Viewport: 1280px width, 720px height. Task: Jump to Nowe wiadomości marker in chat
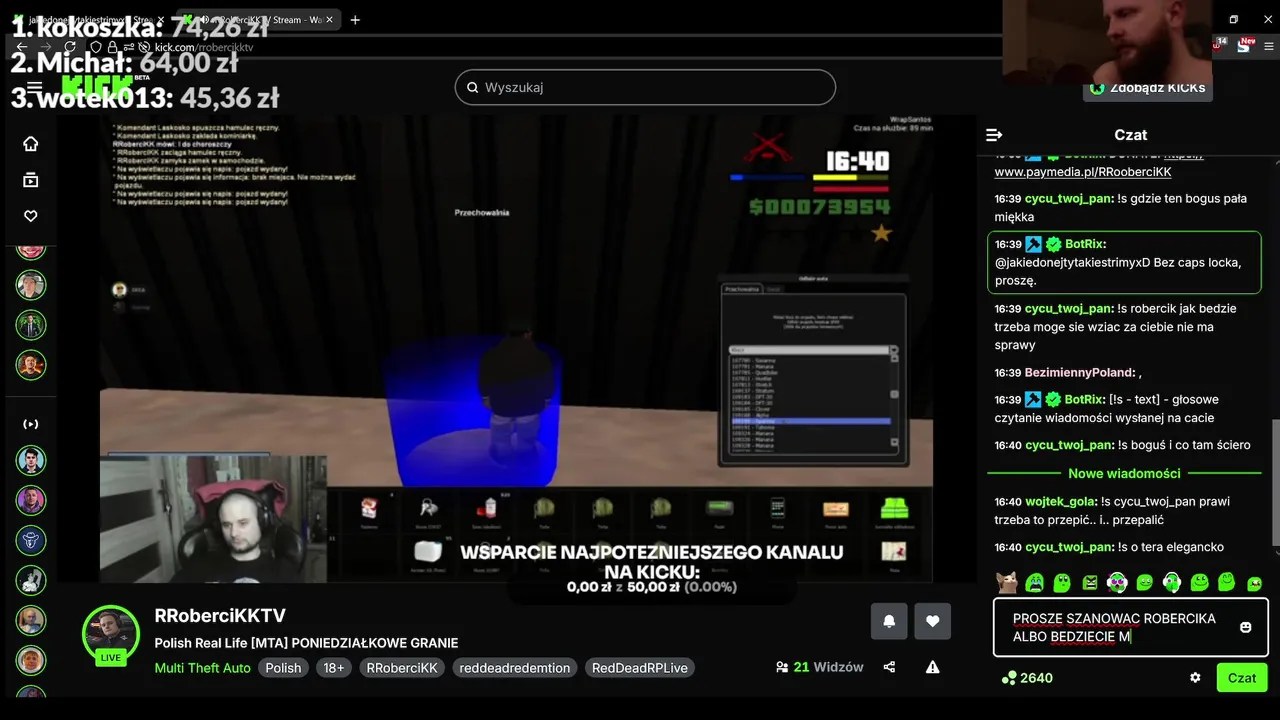click(x=1124, y=473)
